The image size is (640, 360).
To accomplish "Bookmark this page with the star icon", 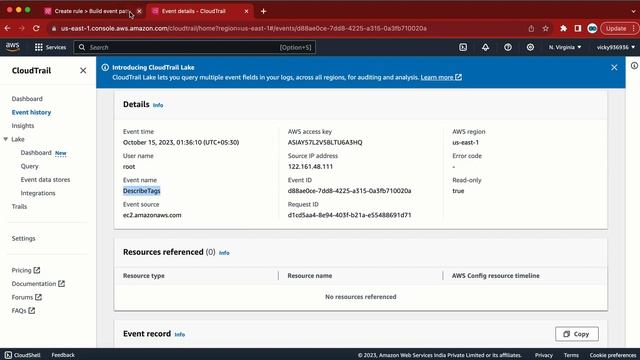I will [546, 28].
